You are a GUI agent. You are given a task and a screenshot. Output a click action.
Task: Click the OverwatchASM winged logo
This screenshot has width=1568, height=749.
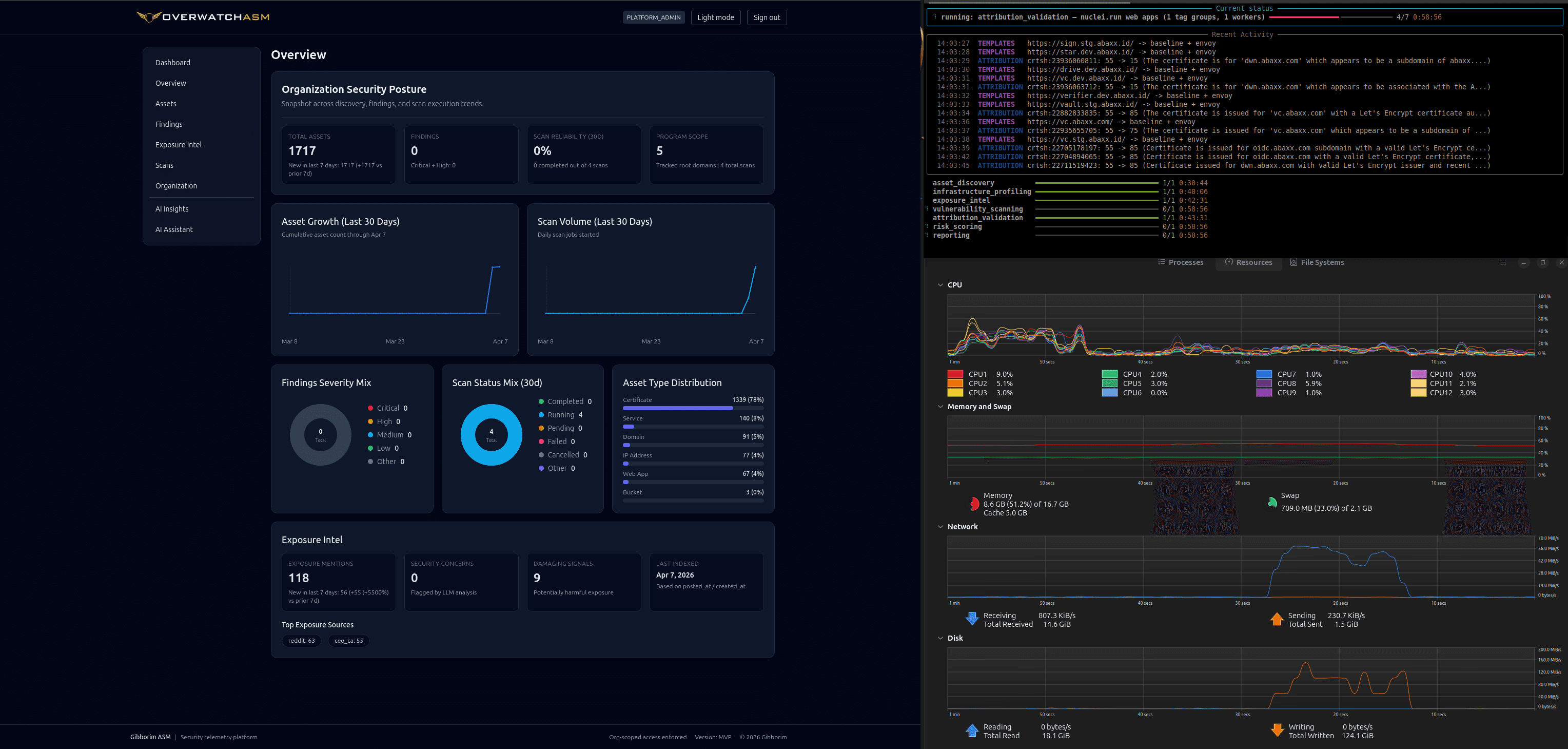(148, 17)
